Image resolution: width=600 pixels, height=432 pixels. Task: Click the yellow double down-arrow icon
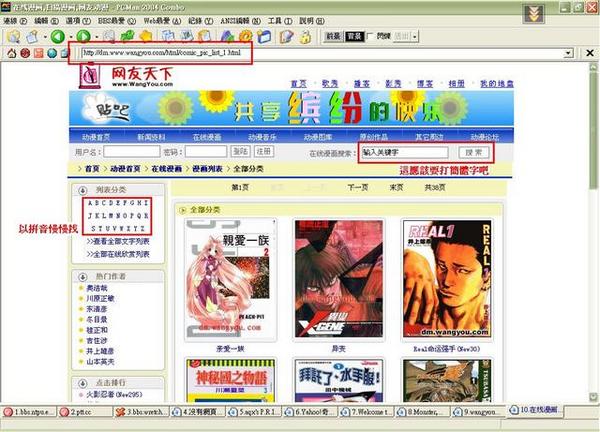pyautogui.click(x=533, y=14)
